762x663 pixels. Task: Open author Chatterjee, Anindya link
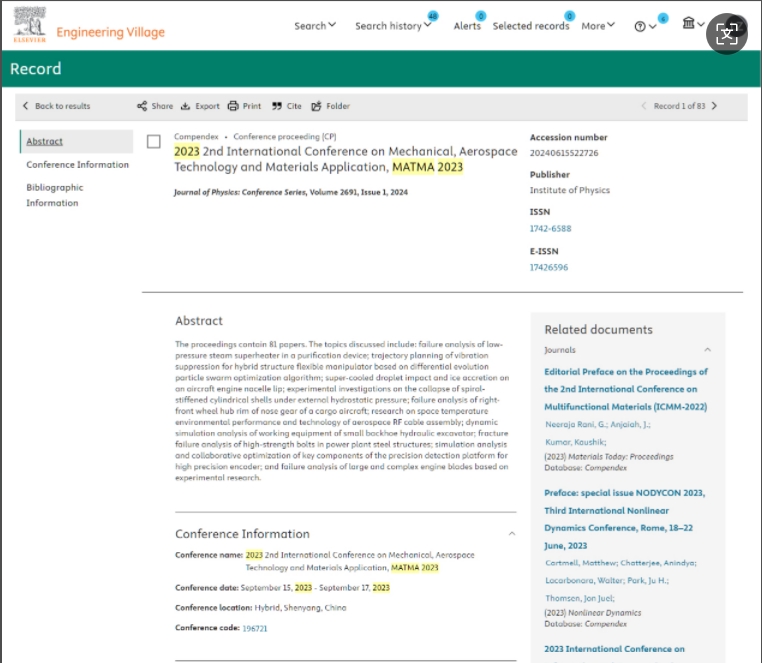[x=658, y=563]
